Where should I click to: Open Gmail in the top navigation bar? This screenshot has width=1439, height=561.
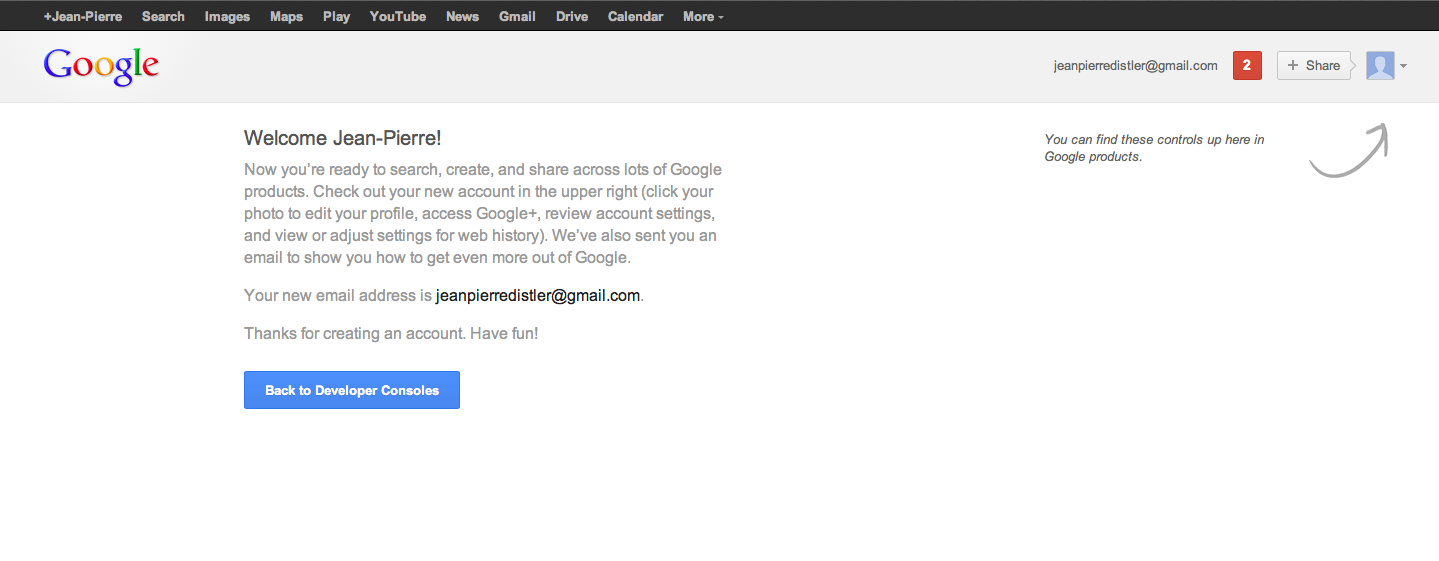[x=517, y=16]
